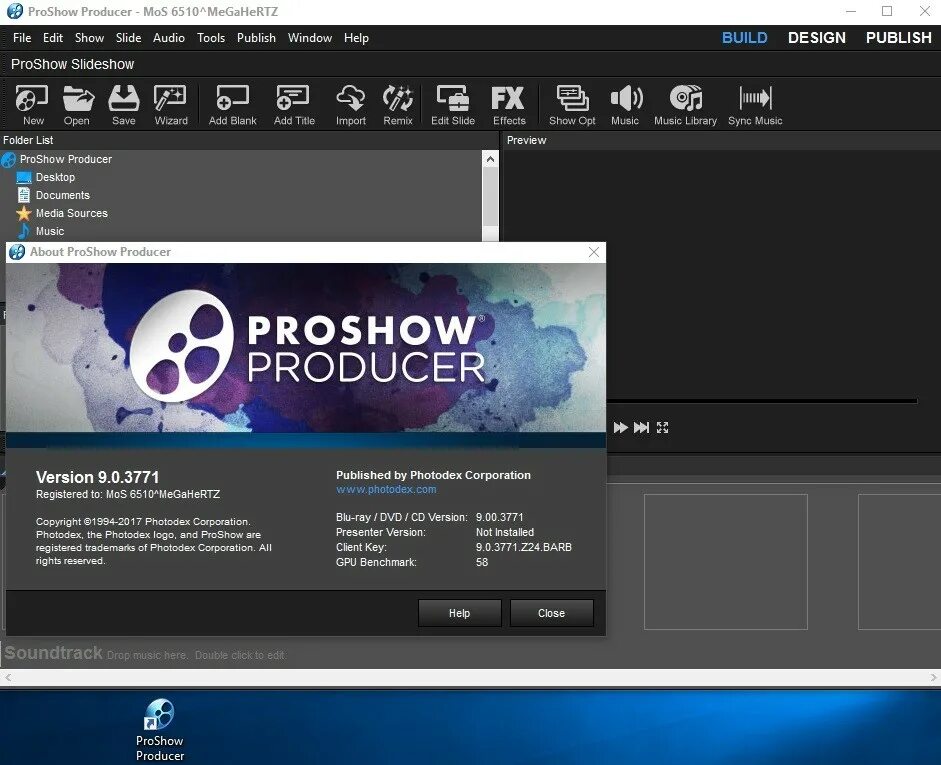Open the Help menu
This screenshot has height=765, width=941.
click(x=356, y=38)
